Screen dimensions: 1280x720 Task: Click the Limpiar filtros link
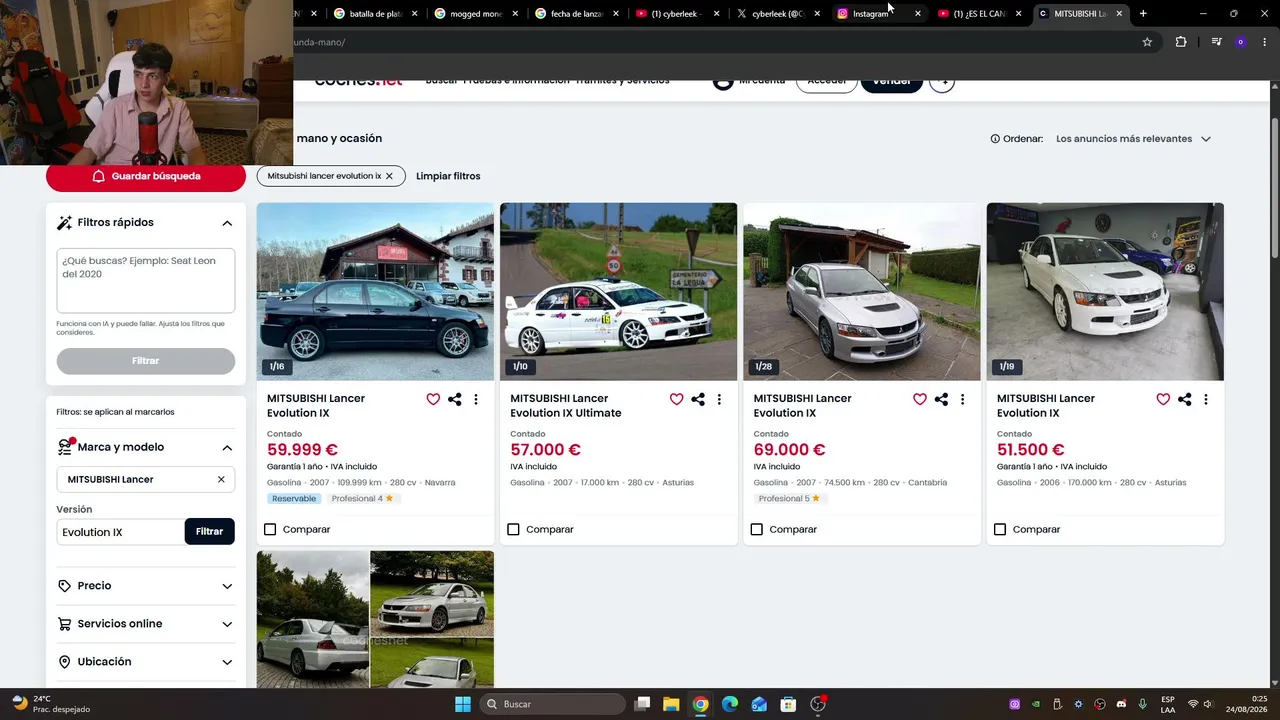[x=448, y=176]
